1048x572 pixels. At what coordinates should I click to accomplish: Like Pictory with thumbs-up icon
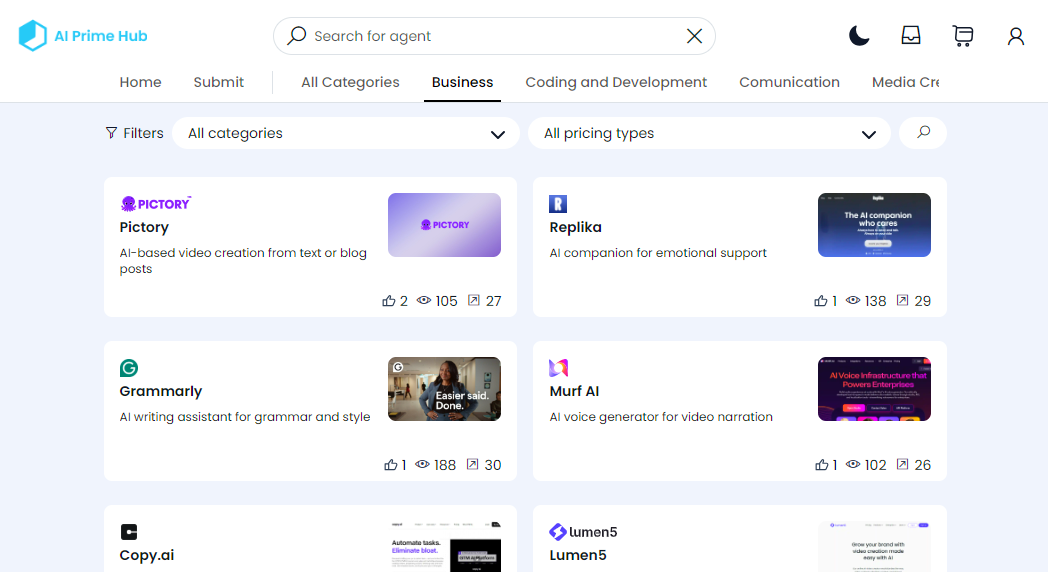(x=389, y=301)
